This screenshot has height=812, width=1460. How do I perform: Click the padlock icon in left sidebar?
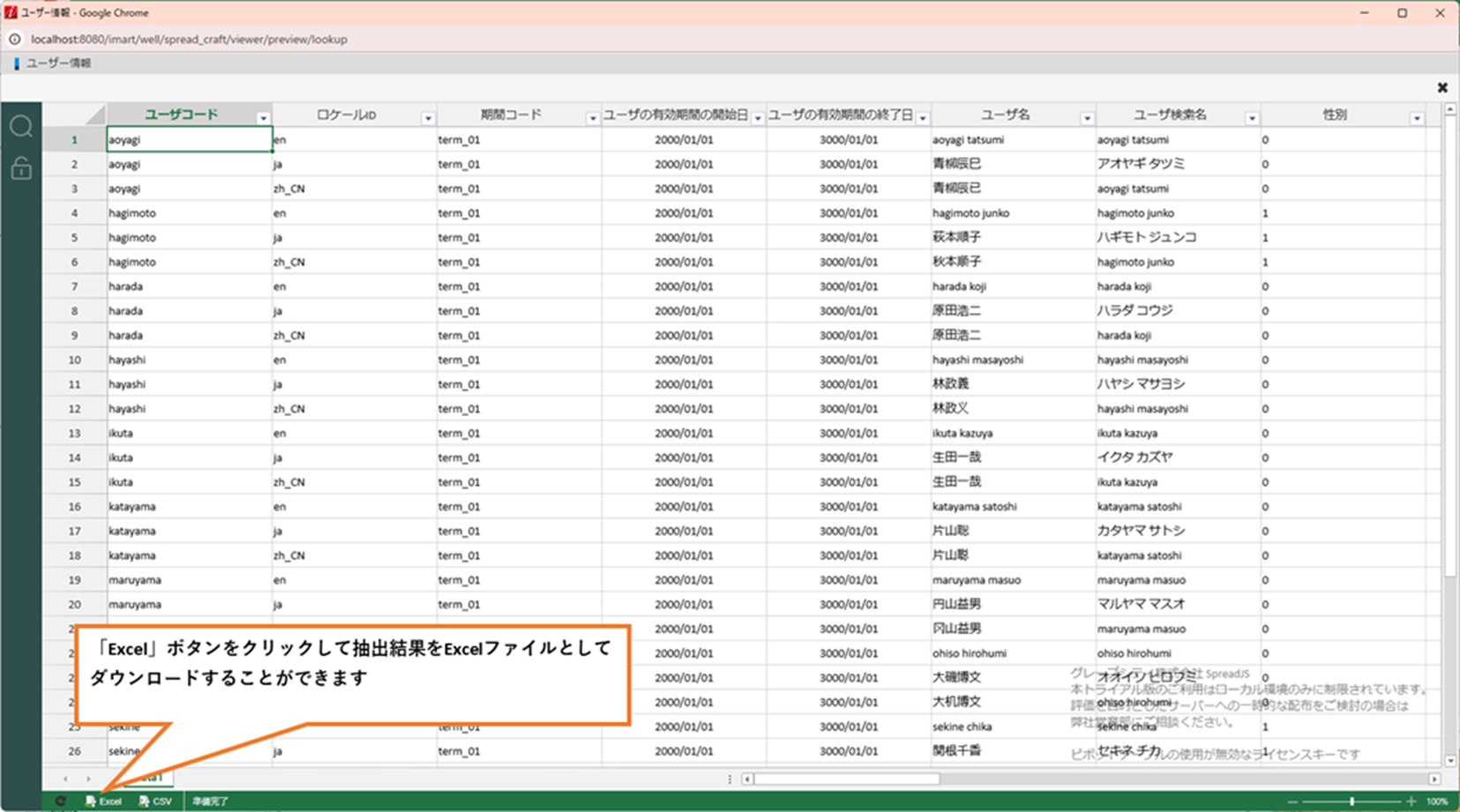[x=21, y=168]
